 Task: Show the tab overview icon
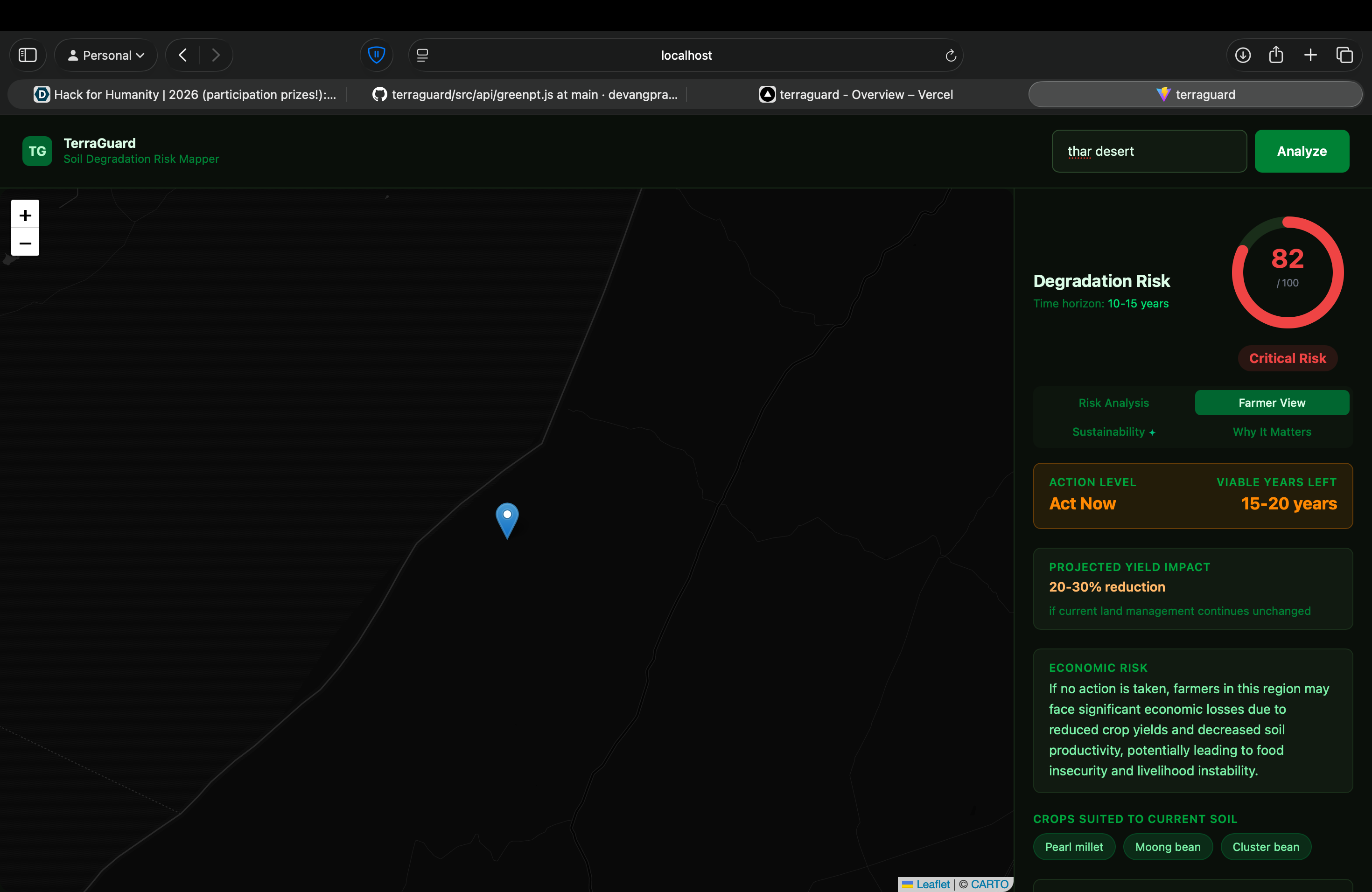(x=1344, y=56)
